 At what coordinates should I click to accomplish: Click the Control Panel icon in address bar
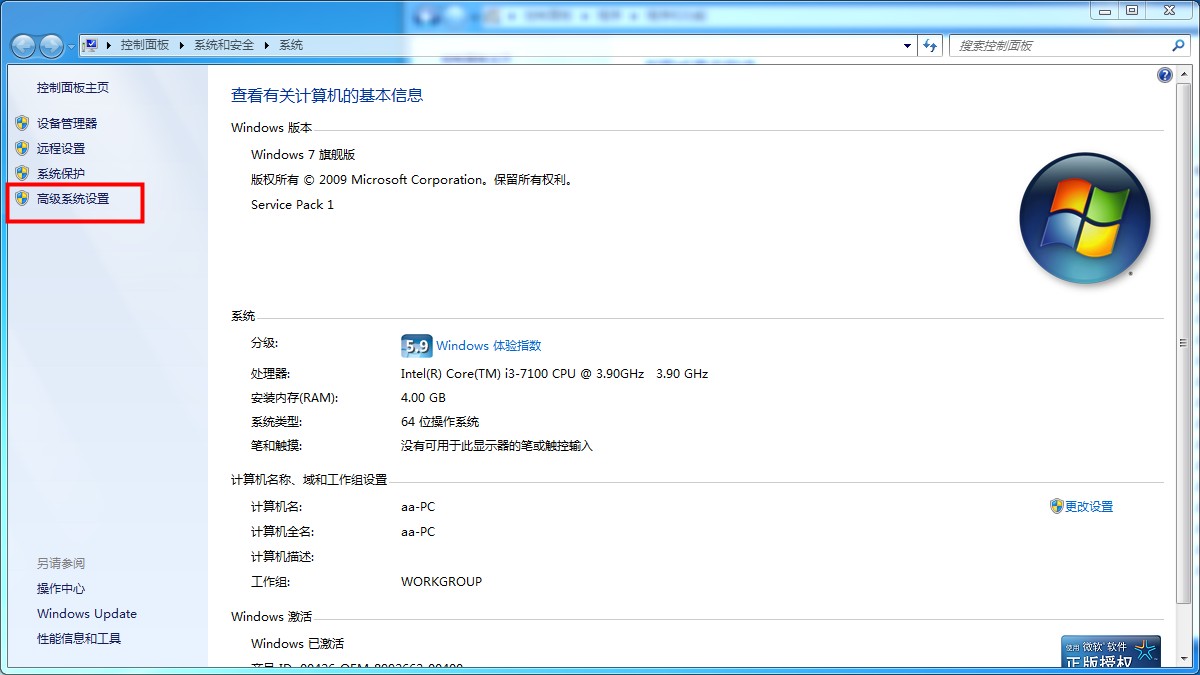click(x=90, y=45)
